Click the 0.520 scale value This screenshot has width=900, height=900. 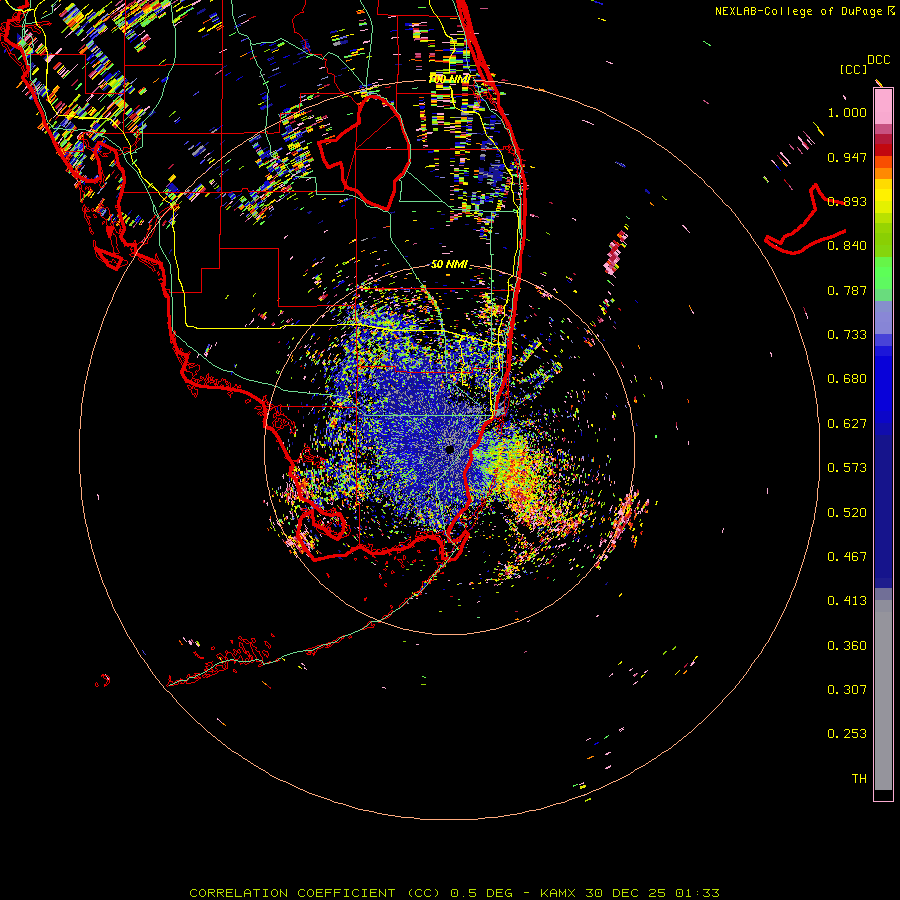847,513
